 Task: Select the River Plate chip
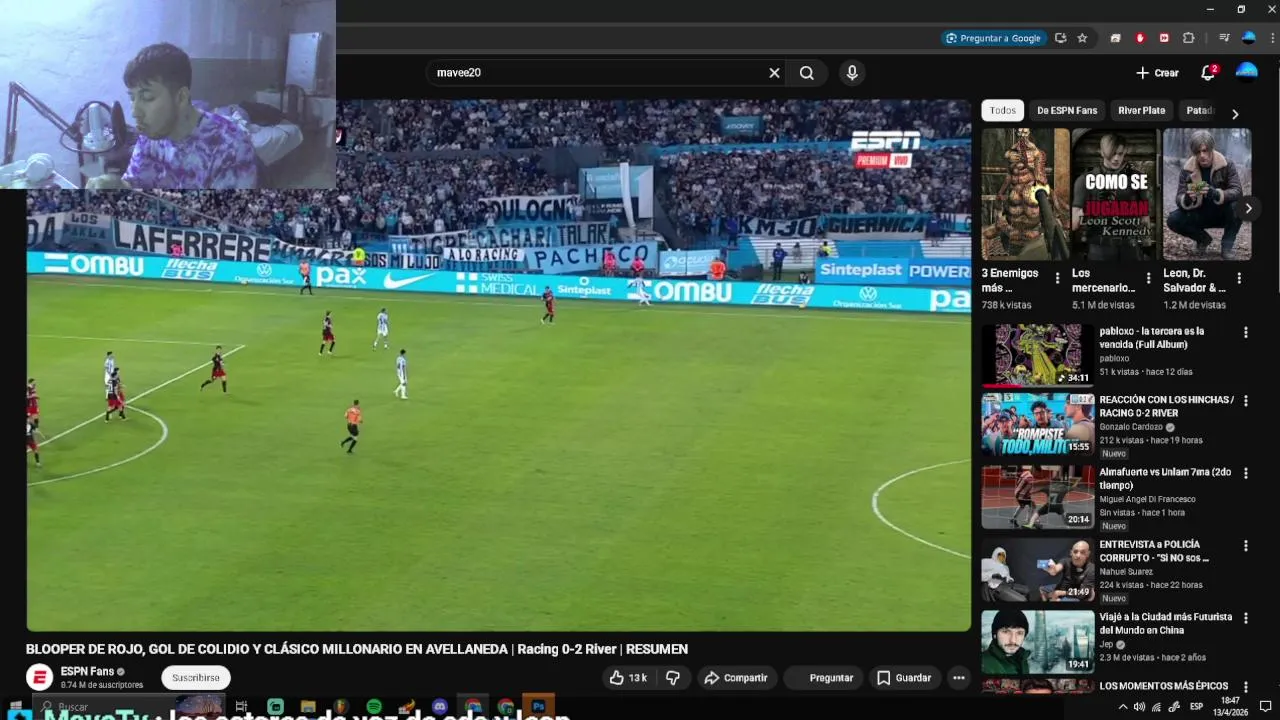tap(1141, 111)
